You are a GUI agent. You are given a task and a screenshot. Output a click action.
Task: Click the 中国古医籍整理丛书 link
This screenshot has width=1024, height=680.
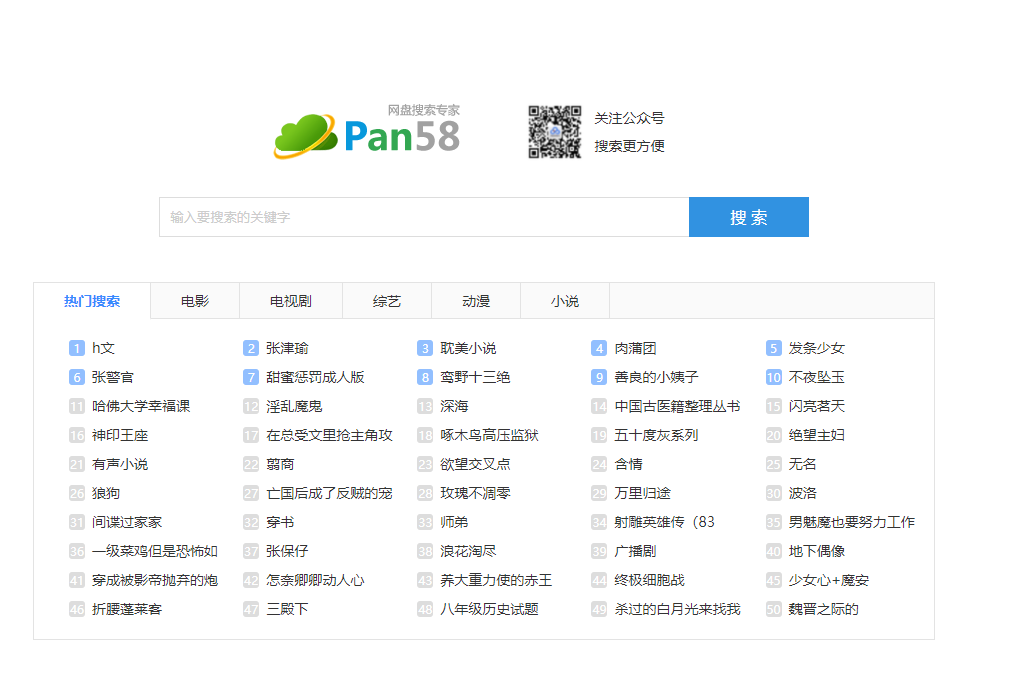(x=677, y=406)
